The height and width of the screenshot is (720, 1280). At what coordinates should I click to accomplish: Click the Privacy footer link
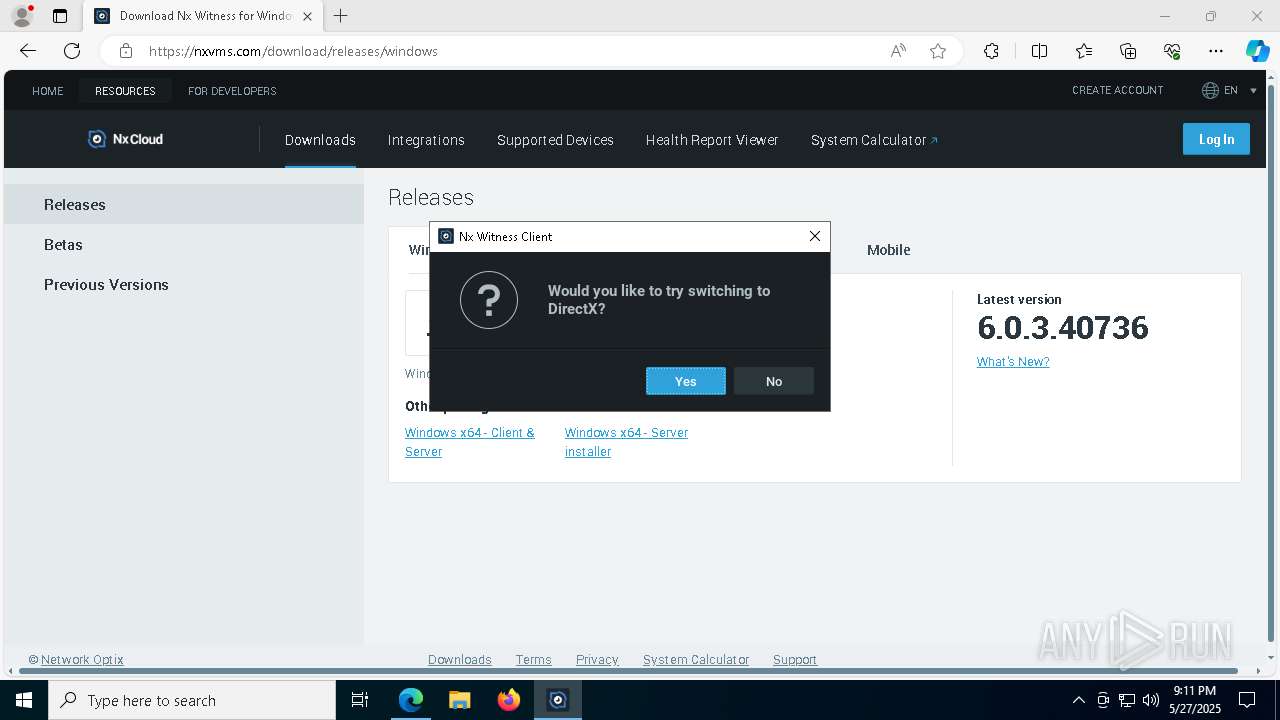coord(597,659)
